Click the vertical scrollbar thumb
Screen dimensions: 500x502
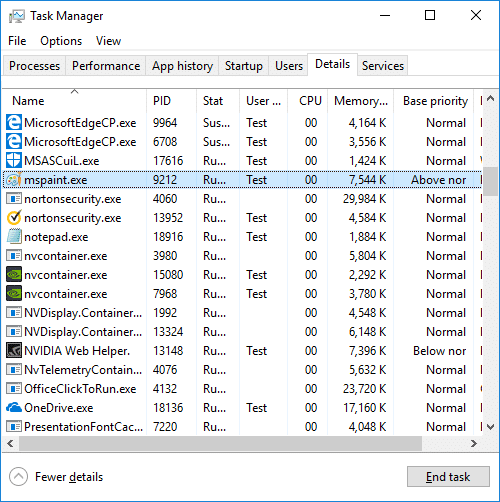coord(490,181)
